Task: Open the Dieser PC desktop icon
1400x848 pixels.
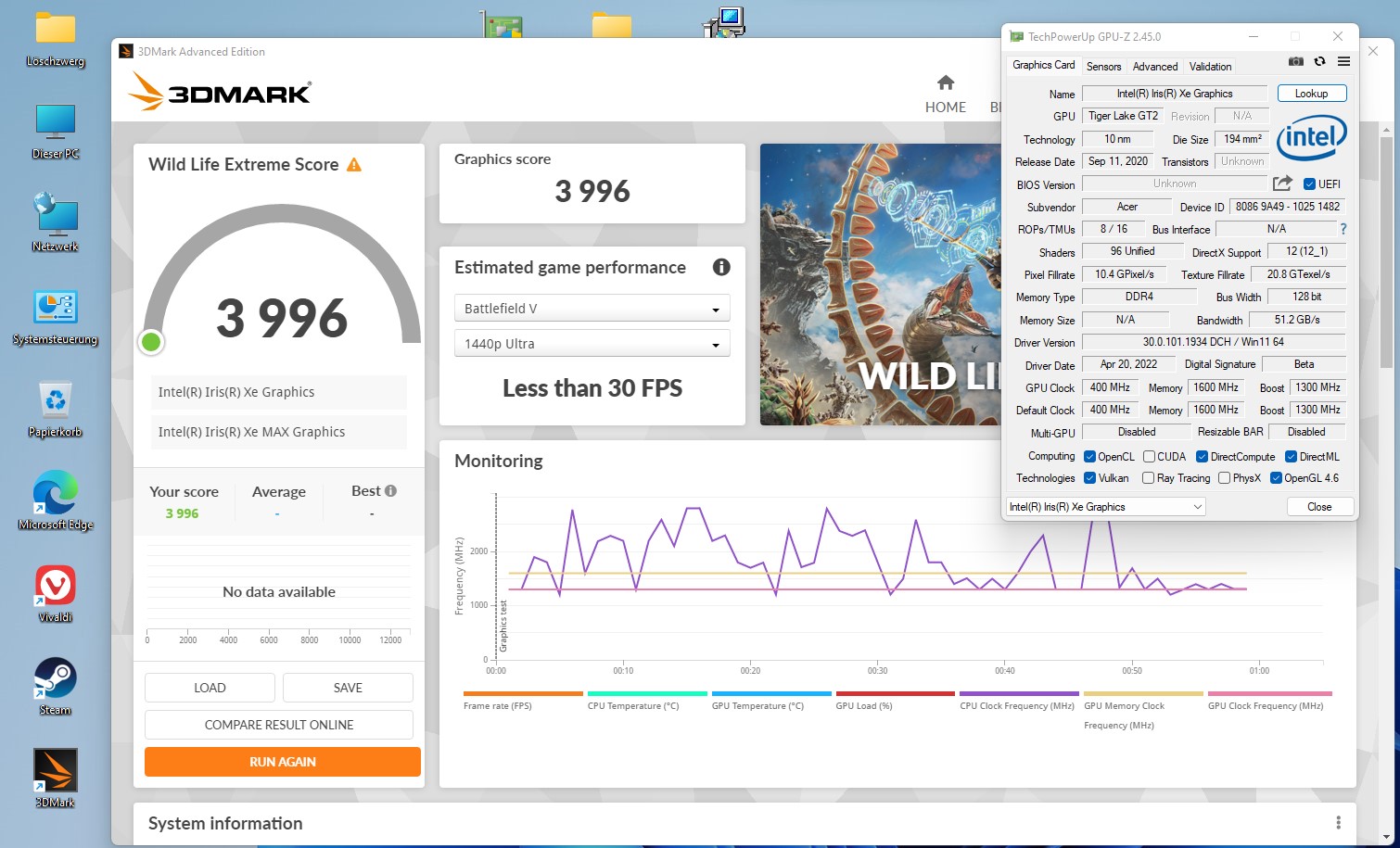Action: pyautogui.click(x=56, y=131)
